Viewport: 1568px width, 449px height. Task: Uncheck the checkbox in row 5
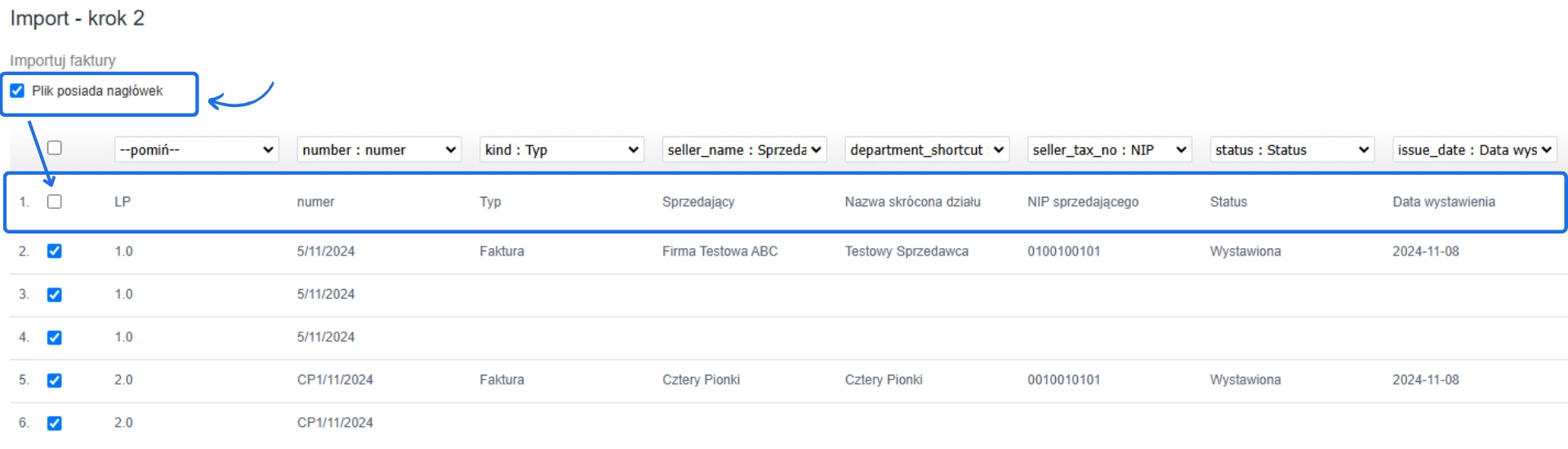[x=55, y=380]
